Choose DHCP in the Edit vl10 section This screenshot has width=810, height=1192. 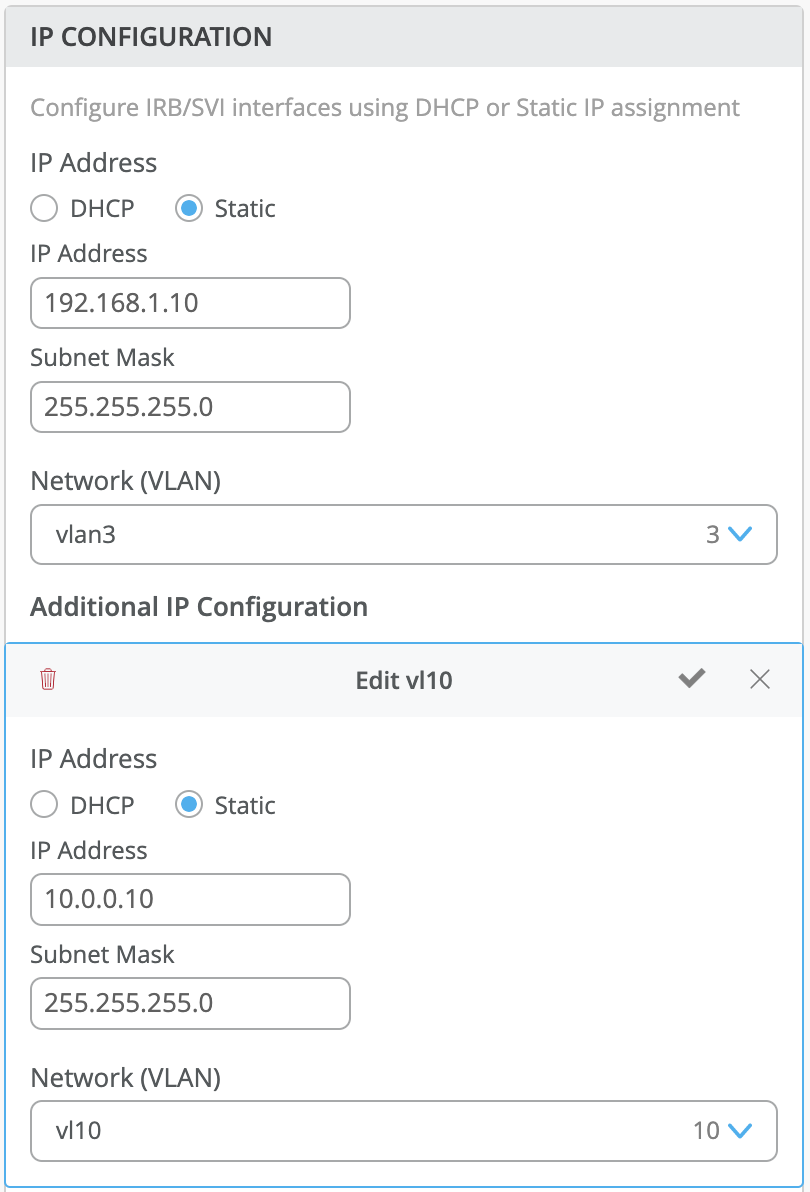[44, 805]
